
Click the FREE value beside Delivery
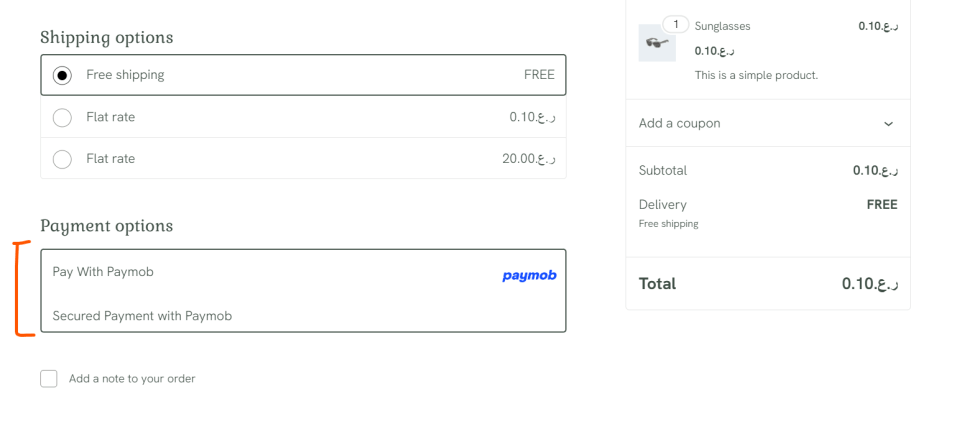pyautogui.click(x=881, y=204)
